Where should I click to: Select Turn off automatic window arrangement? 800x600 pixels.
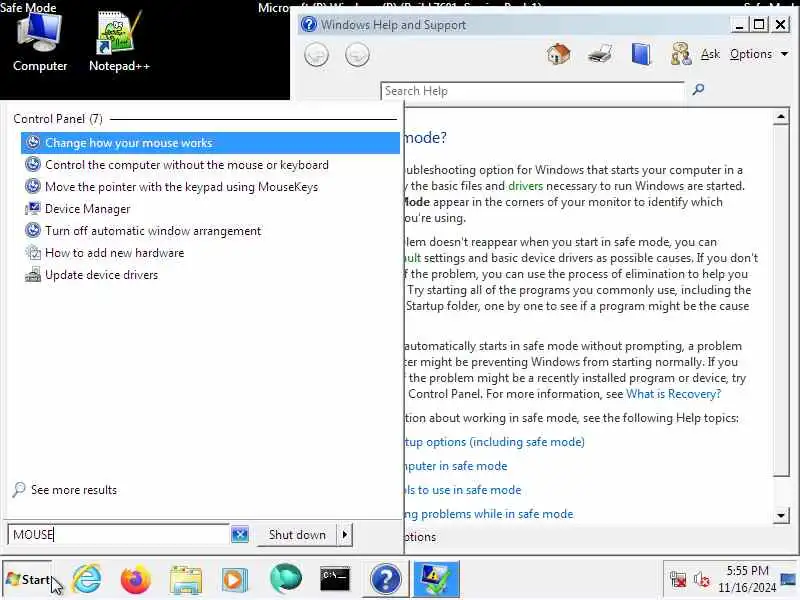[x=210, y=231]
